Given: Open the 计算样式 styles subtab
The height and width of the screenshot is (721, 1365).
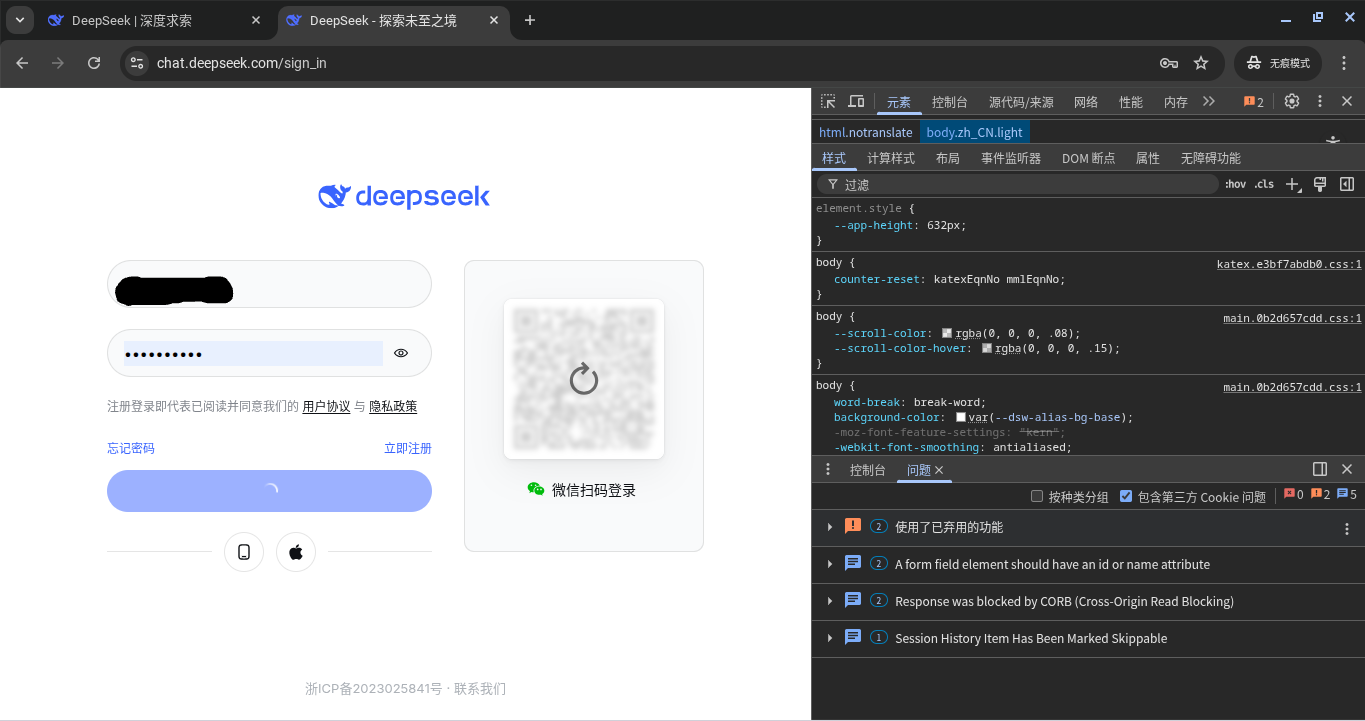Looking at the screenshot, I should click(x=890, y=158).
